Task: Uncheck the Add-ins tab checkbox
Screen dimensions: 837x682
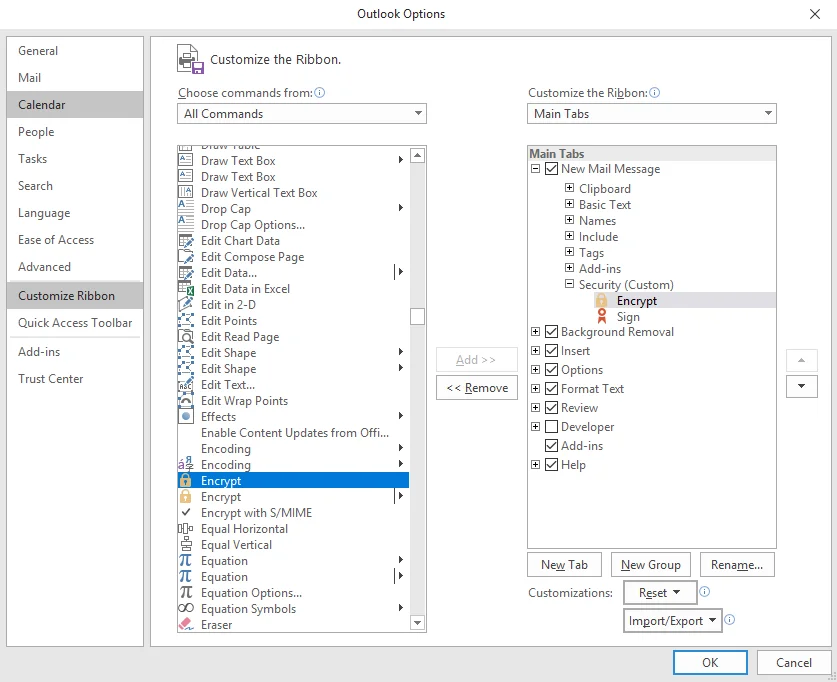Action: click(x=551, y=446)
